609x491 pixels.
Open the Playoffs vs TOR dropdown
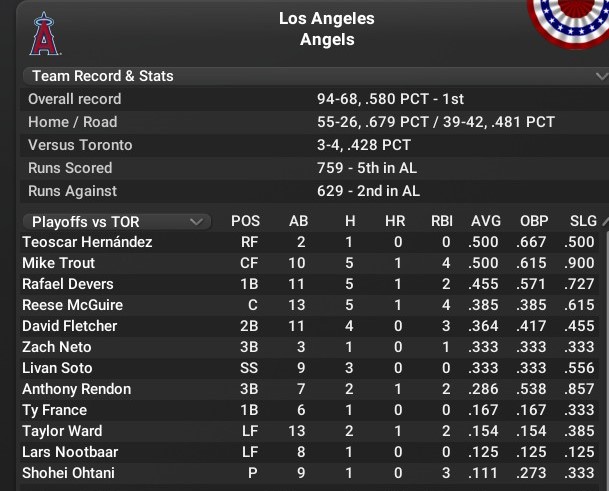point(116,221)
